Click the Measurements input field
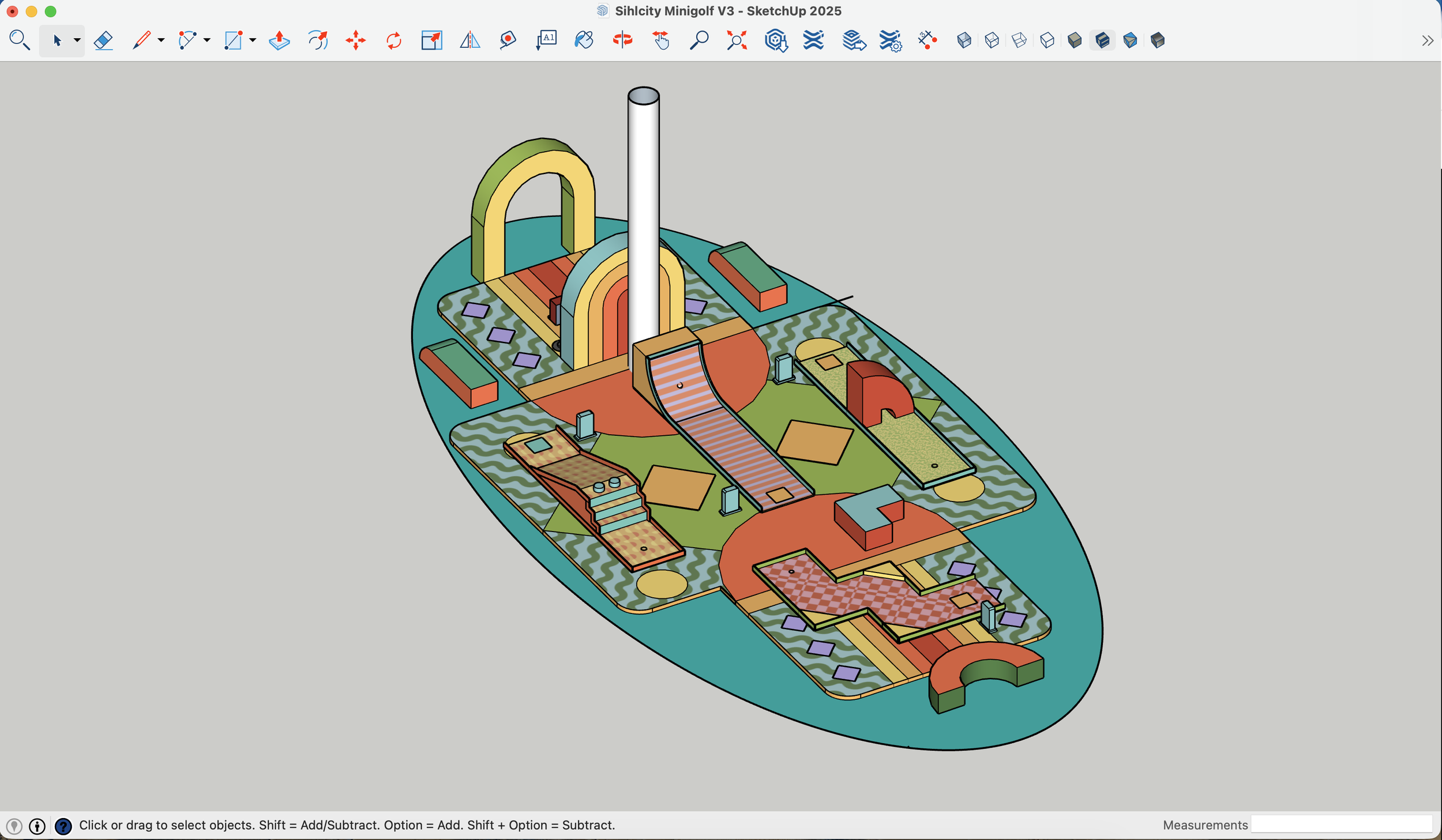Viewport: 1442px width, 840px height. [x=1341, y=824]
